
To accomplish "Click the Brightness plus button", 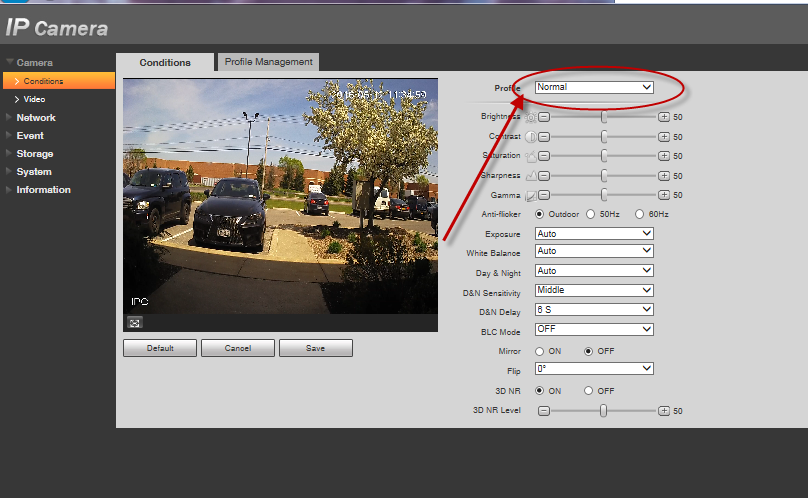I will [x=664, y=117].
